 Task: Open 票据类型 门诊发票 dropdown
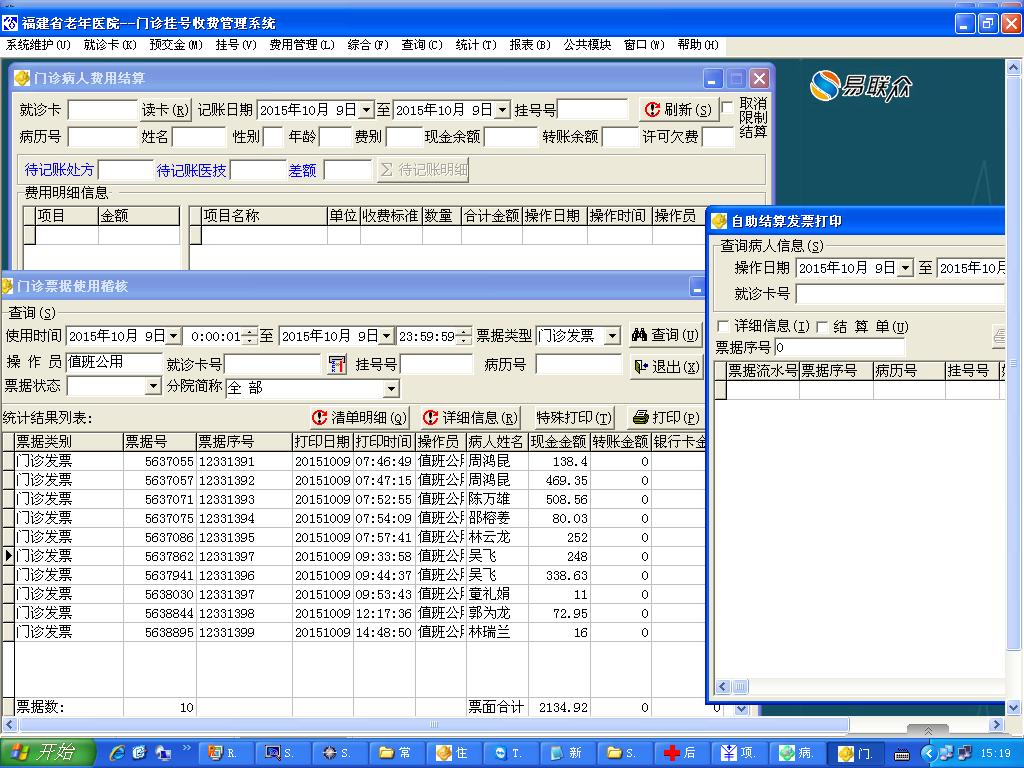(612, 336)
